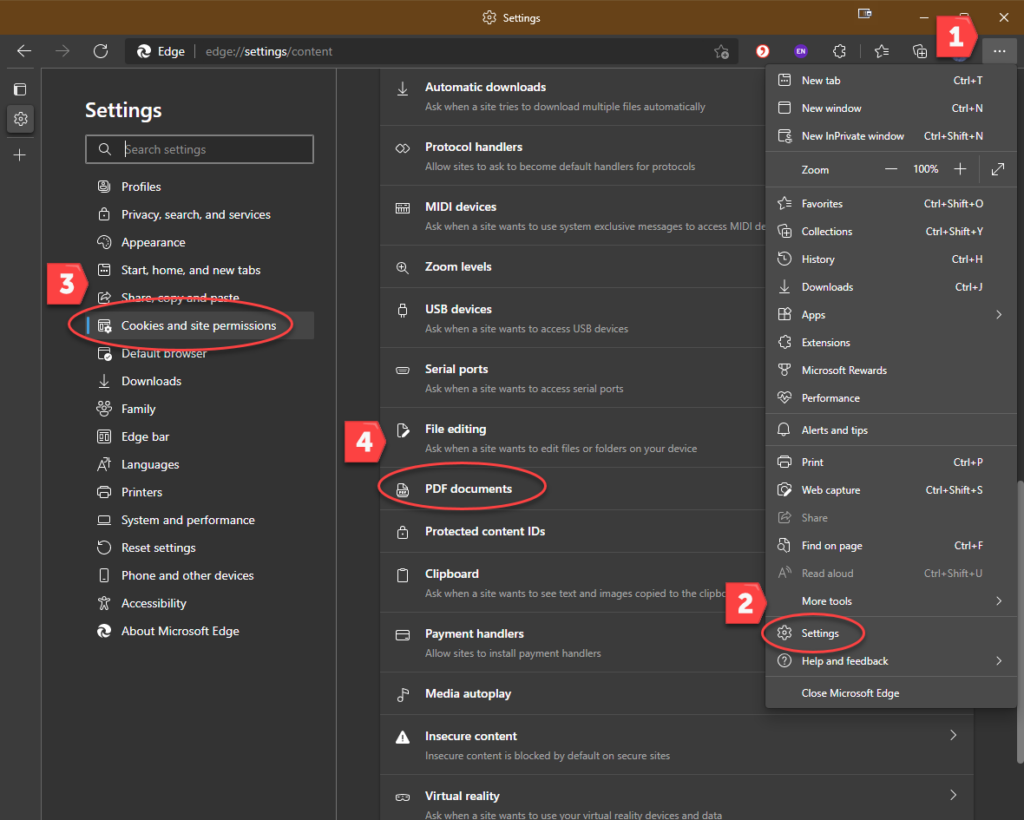Click the zoom in plus button
The width and height of the screenshot is (1024, 820).
click(960, 169)
